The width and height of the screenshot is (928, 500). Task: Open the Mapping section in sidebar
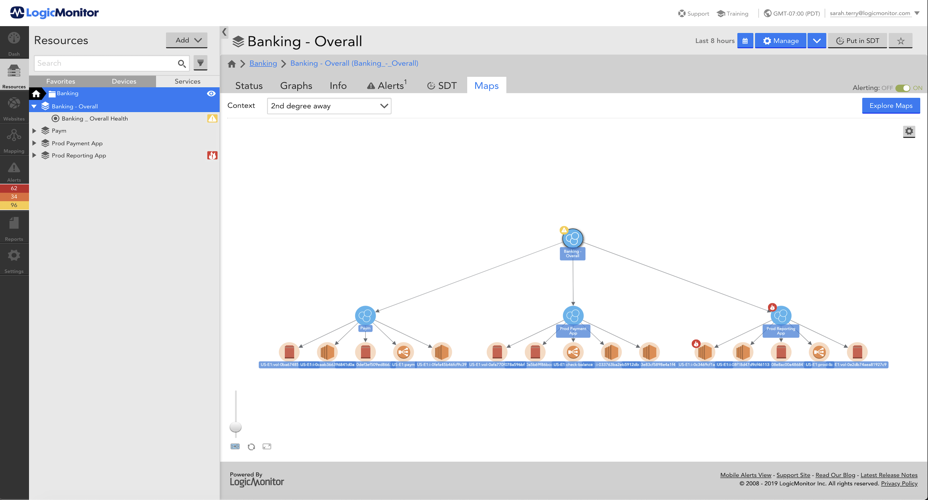(14, 139)
